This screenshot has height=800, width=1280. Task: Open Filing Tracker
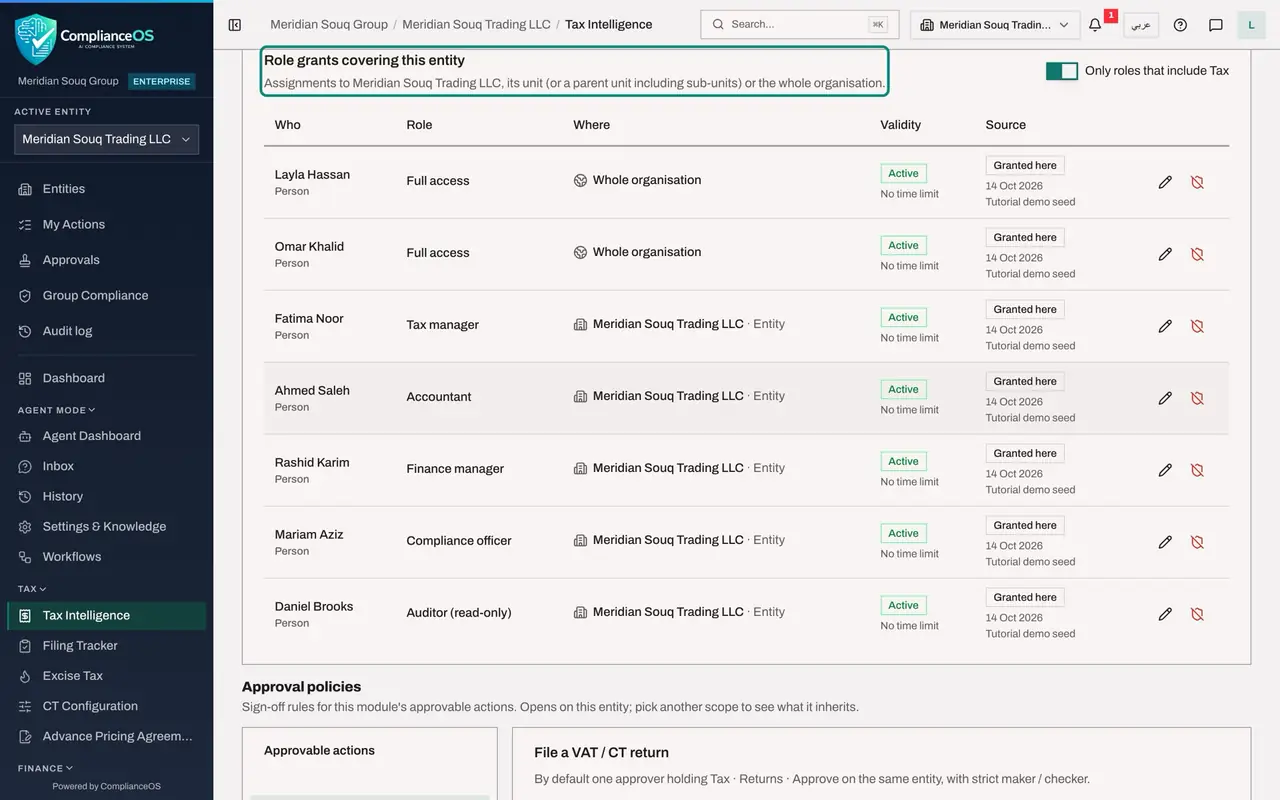click(106, 646)
